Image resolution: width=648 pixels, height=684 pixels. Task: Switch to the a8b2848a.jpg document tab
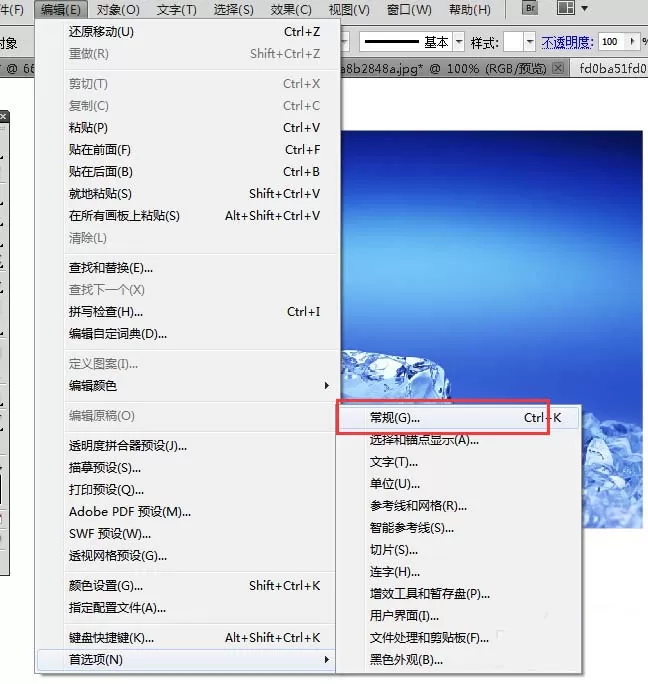(x=443, y=68)
